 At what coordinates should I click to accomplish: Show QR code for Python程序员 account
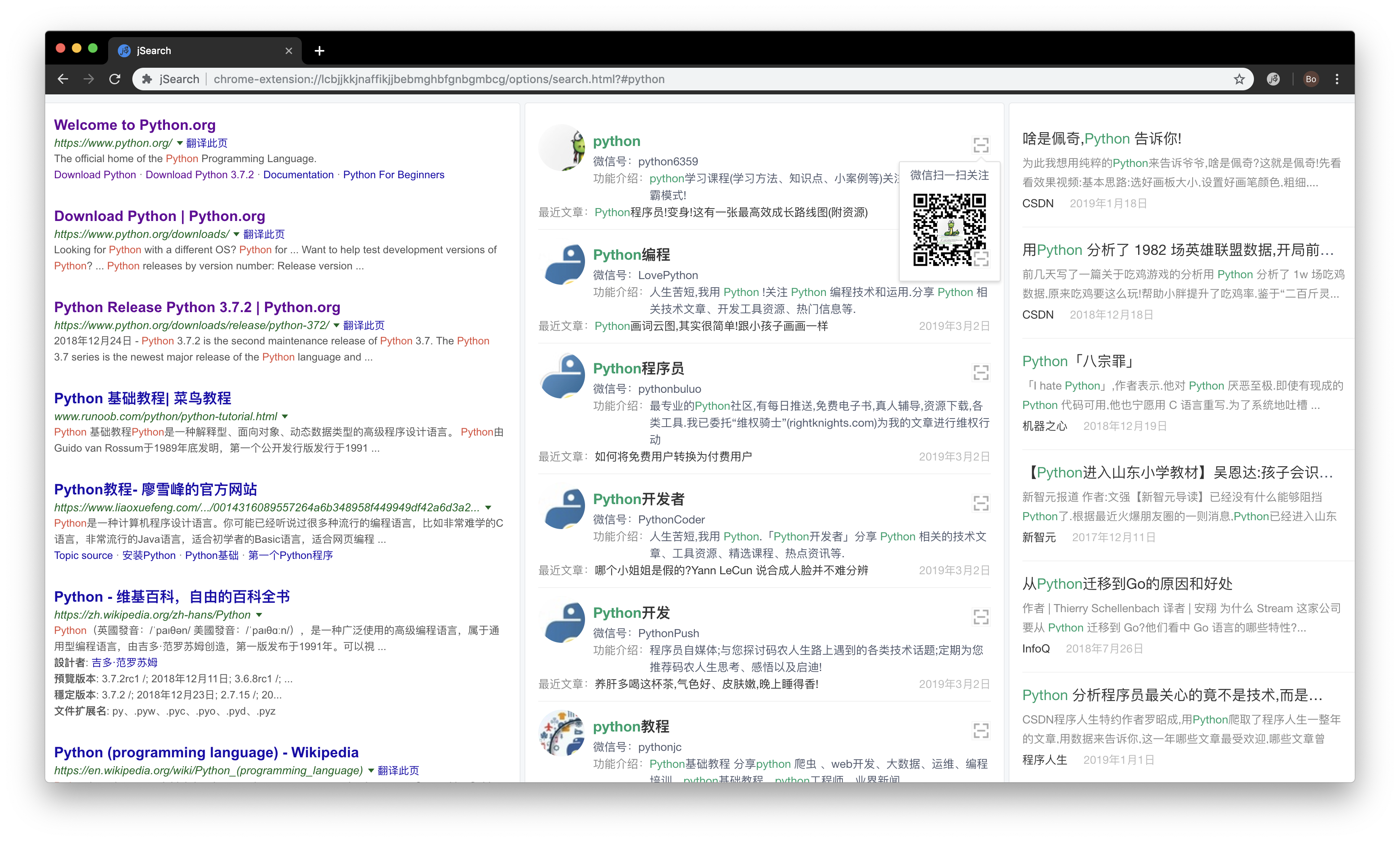[x=981, y=372]
